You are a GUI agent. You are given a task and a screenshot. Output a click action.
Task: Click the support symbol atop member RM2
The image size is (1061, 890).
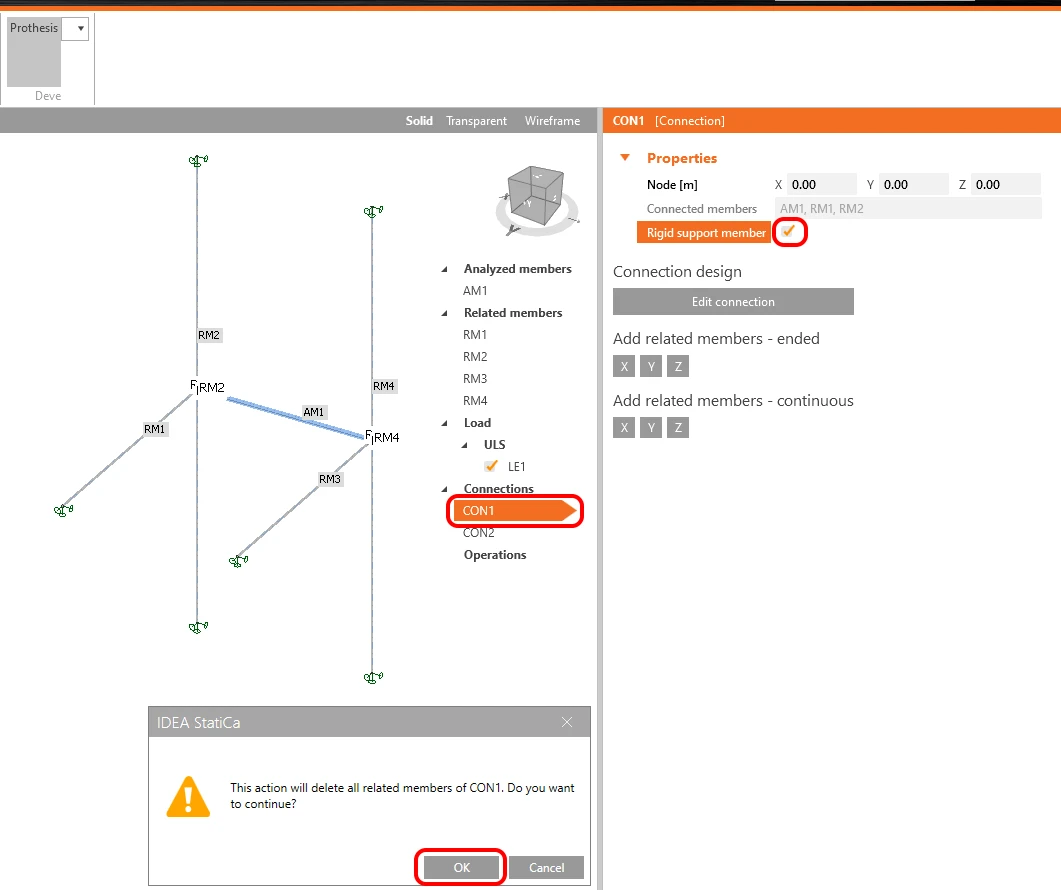198,160
